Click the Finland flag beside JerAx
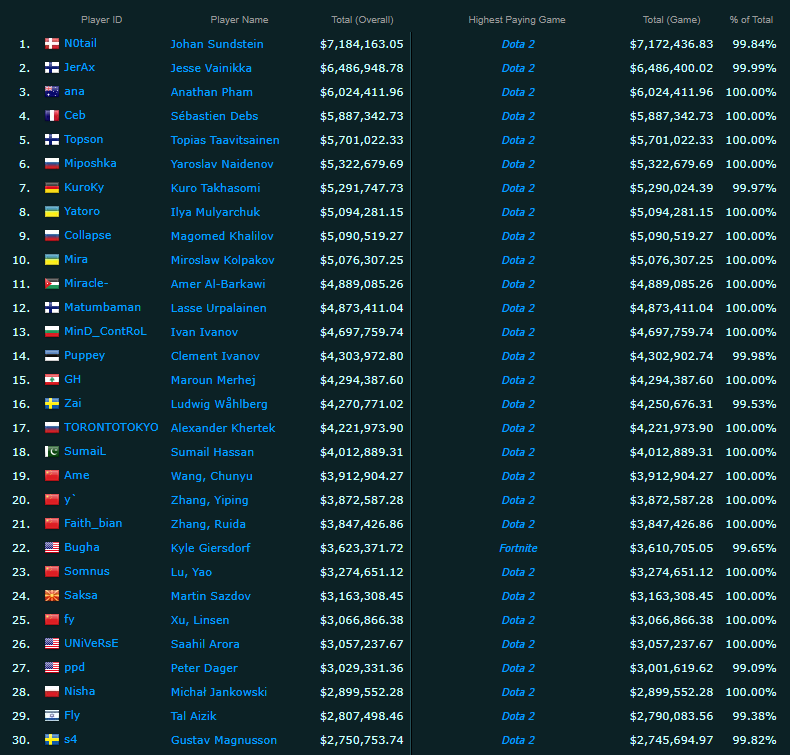 click(x=52, y=67)
